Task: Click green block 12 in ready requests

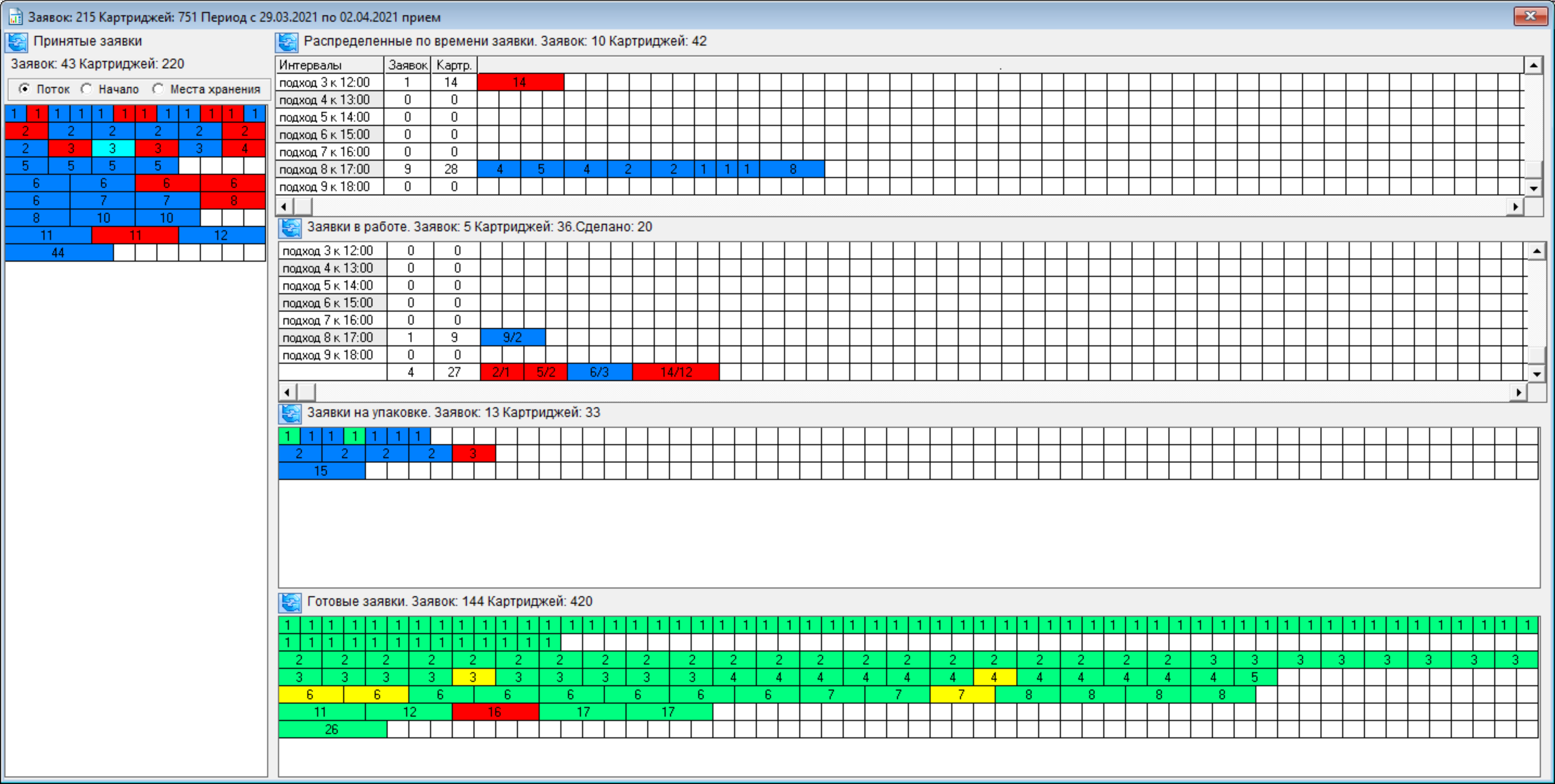Action: (409, 713)
